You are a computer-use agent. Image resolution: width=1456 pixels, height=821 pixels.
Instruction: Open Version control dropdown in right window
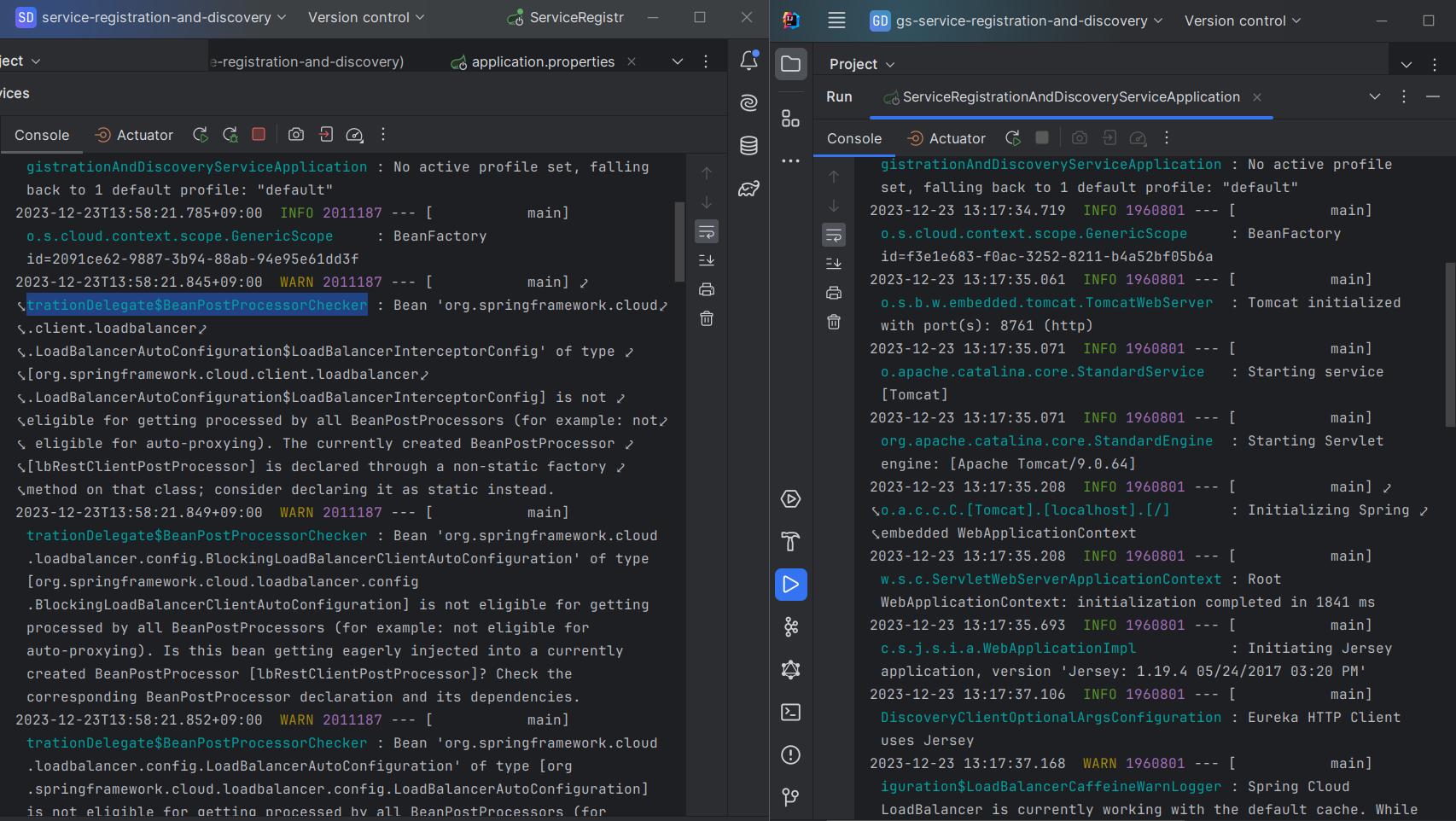(1243, 20)
